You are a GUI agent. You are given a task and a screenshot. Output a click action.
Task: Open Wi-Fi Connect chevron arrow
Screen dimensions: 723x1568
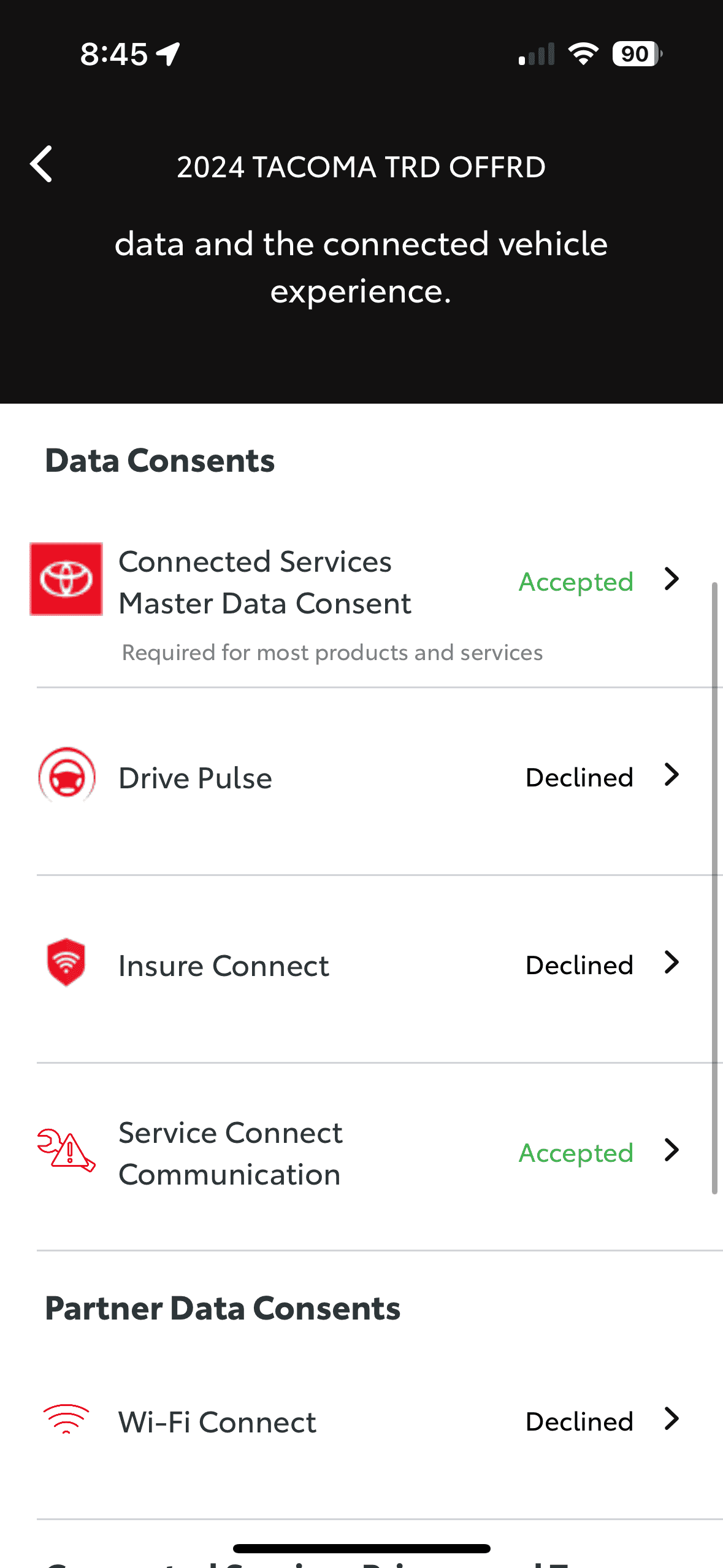(x=672, y=1419)
